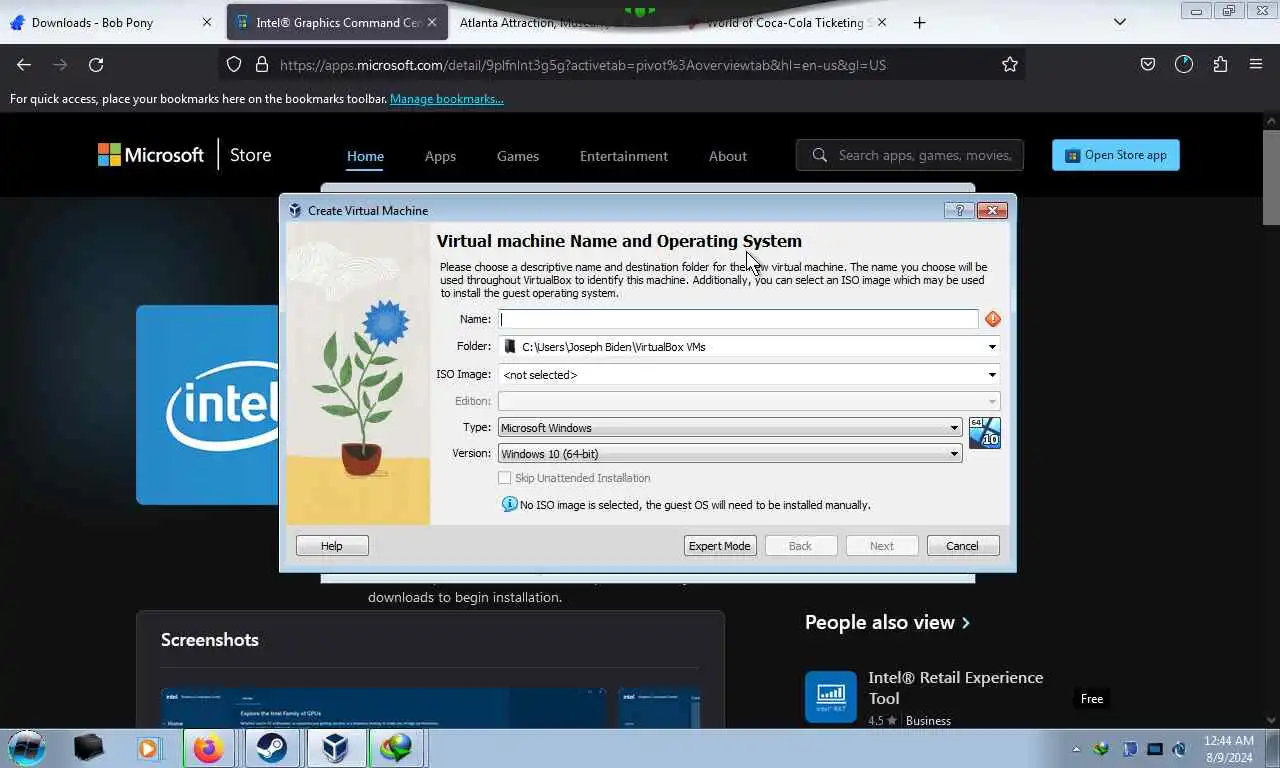Toggle Skip Unattended Installation checkbox
Image resolution: width=1280 pixels, height=768 pixels.
pyautogui.click(x=505, y=478)
